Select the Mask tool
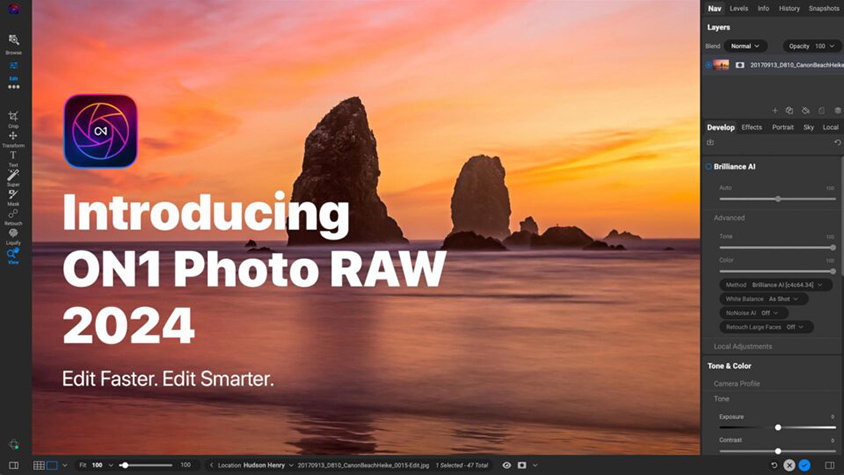This screenshot has height=475, width=844. [x=13, y=195]
